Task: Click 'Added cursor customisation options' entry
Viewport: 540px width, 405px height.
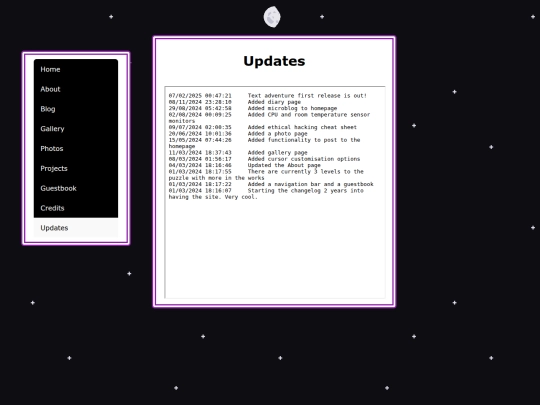Action: point(304,159)
